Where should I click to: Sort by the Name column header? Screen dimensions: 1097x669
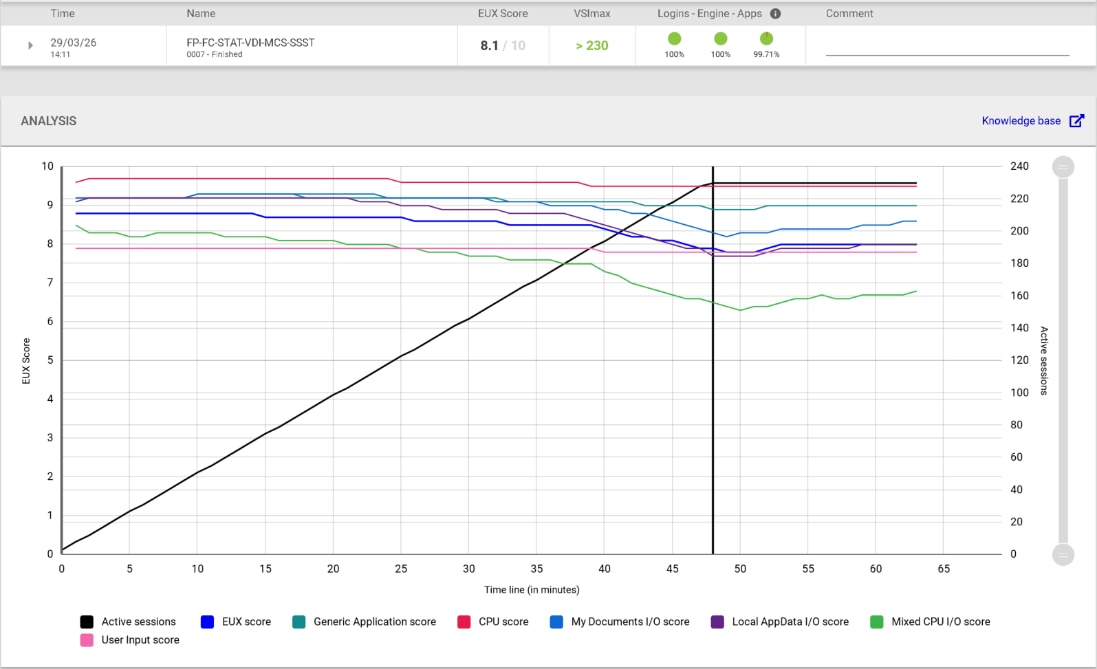pos(201,13)
